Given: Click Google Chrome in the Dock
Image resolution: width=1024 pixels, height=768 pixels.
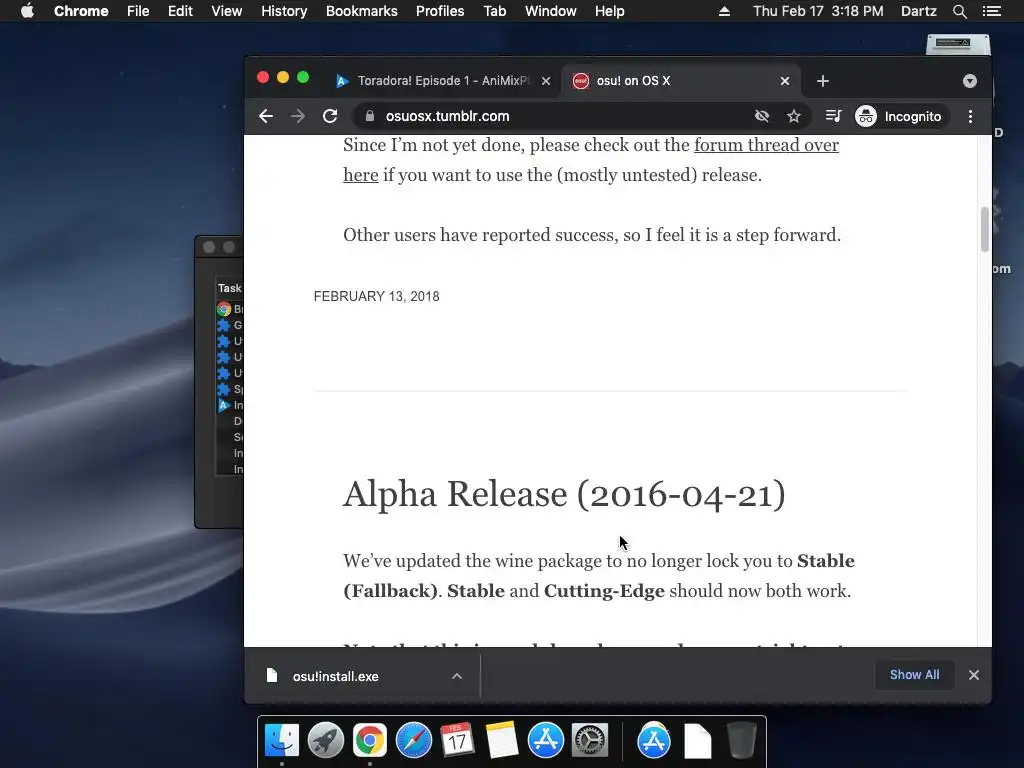Looking at the screenshot, I should pos(370,741).
